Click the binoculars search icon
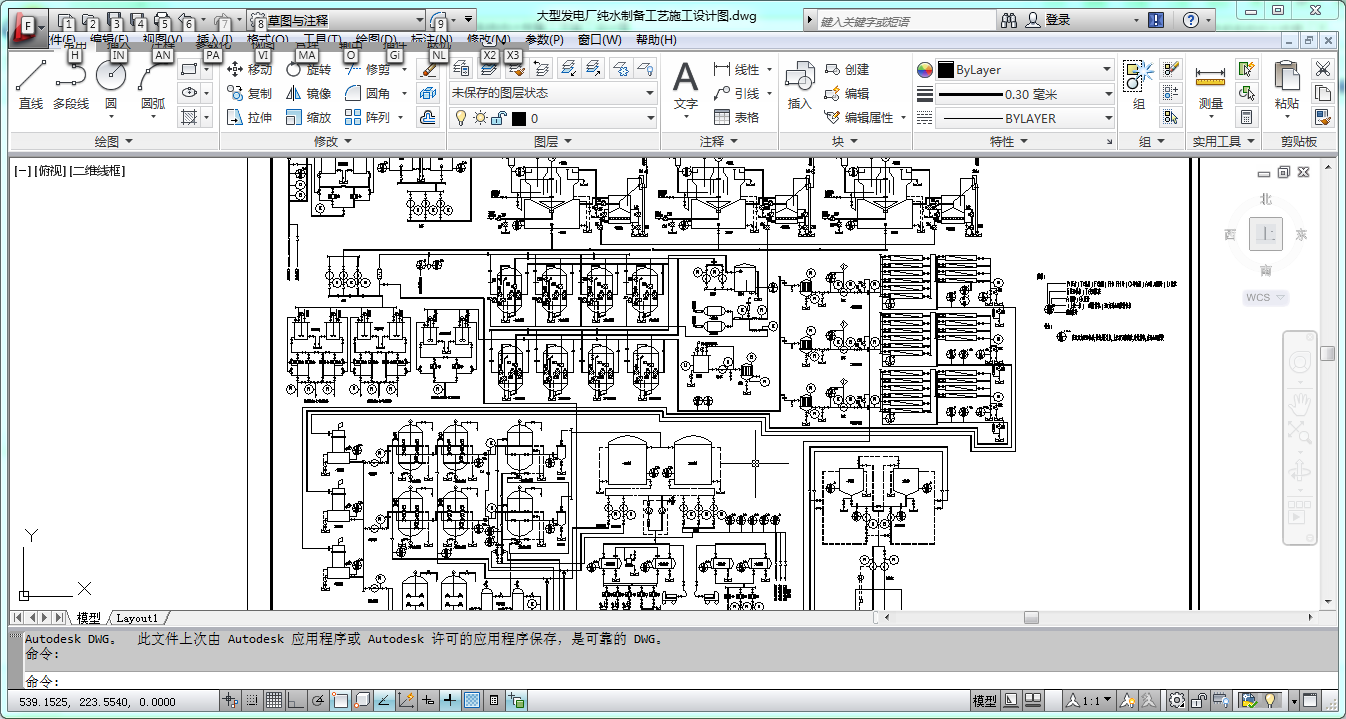 tap(1008, 20)
